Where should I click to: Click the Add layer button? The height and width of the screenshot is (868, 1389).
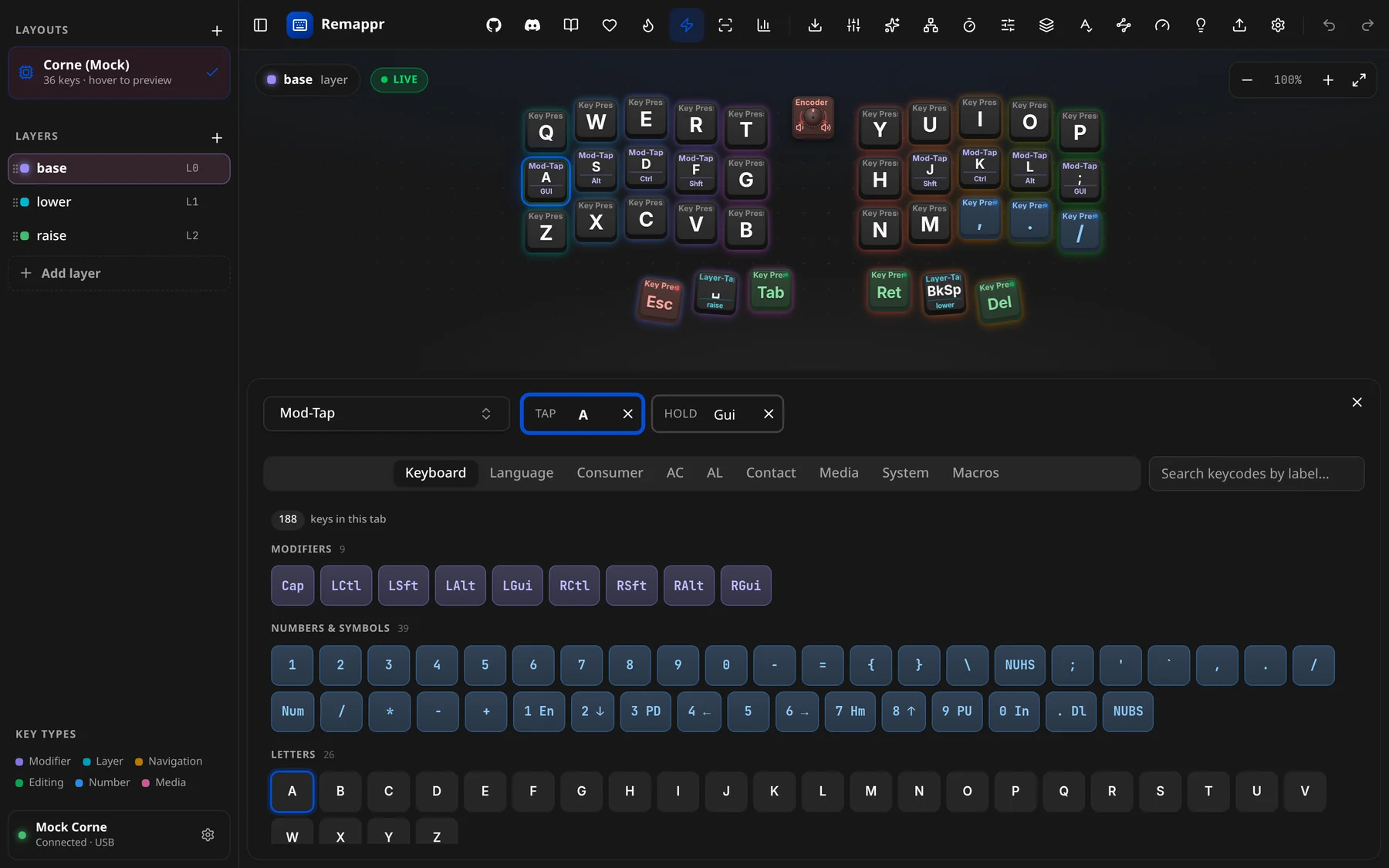[119, 273]
